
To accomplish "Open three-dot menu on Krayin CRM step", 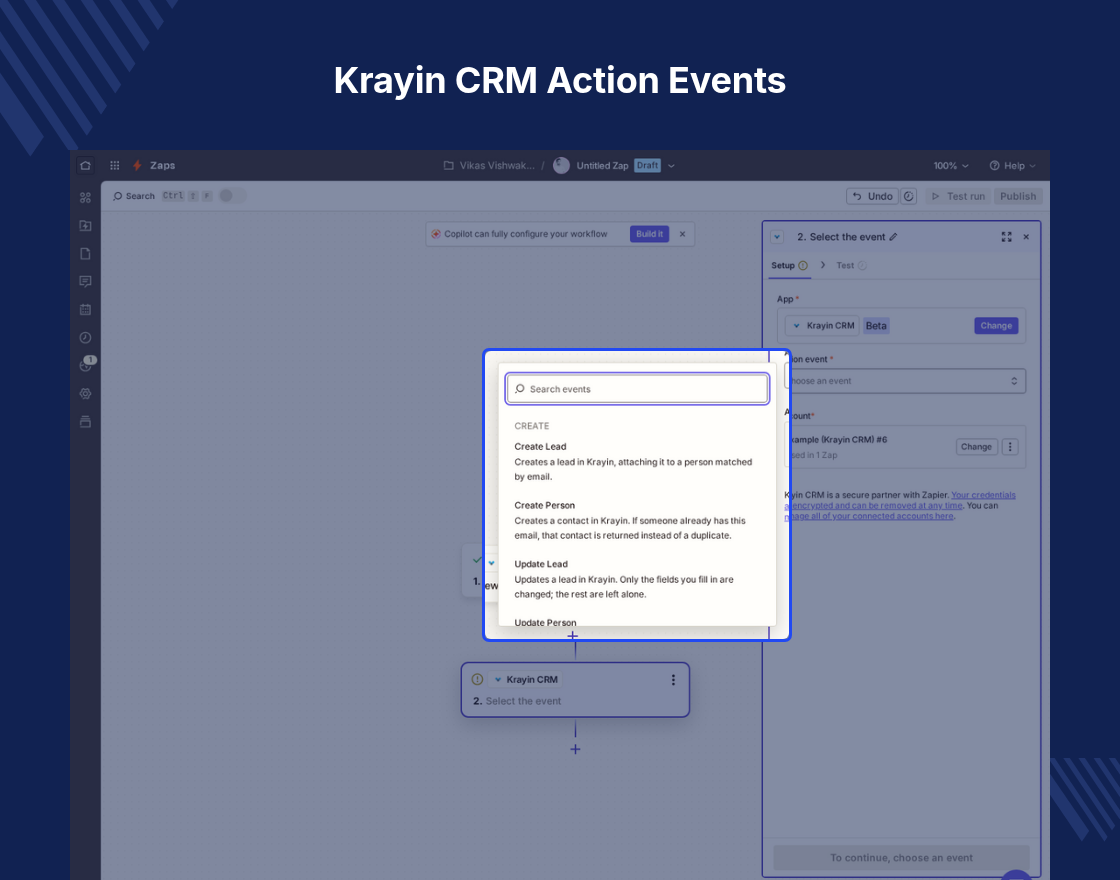I will tap(673, 680).
